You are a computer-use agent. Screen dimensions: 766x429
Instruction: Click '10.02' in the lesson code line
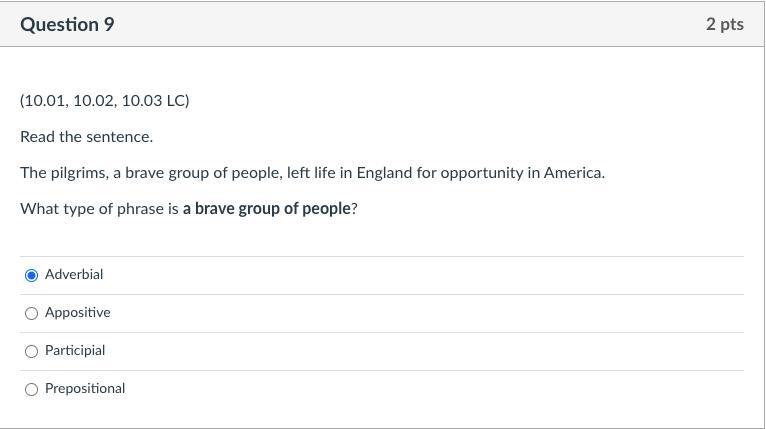(x=95, y=100)
